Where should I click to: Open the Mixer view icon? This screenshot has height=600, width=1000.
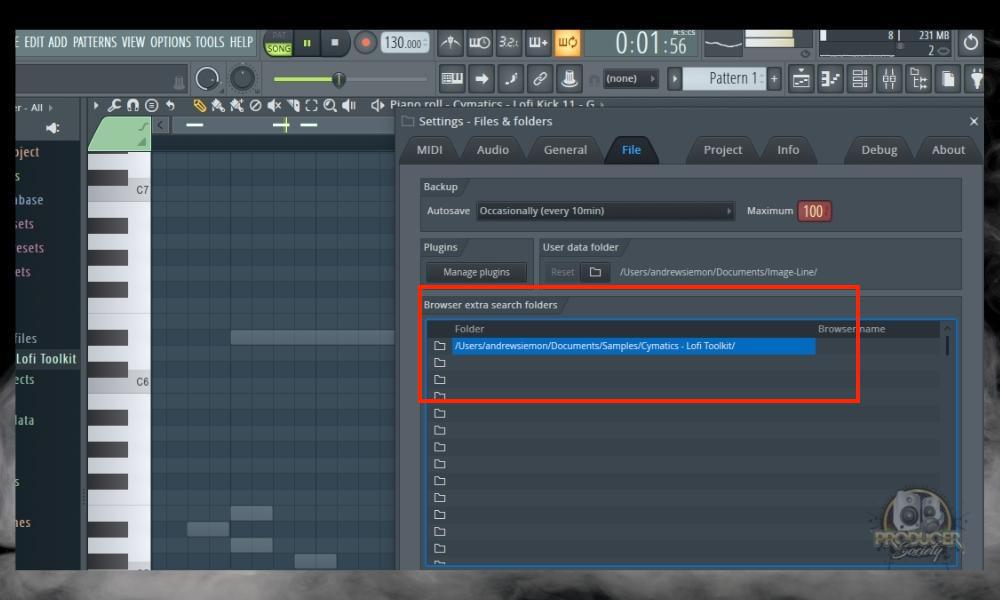tap(889, 79)
